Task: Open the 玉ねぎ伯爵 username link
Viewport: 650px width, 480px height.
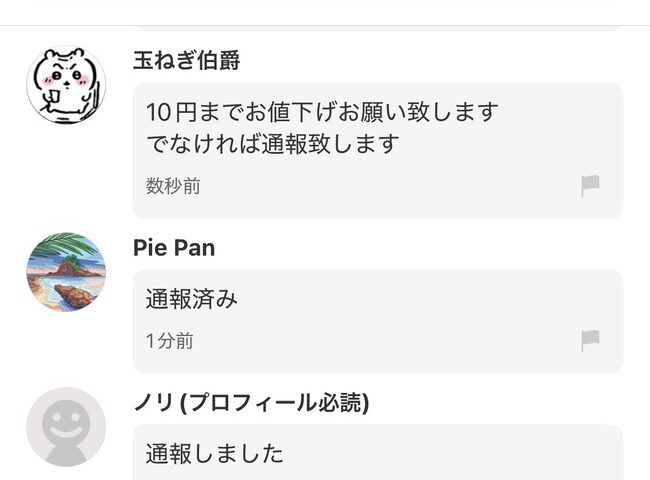Action: (x=187, y=61)
